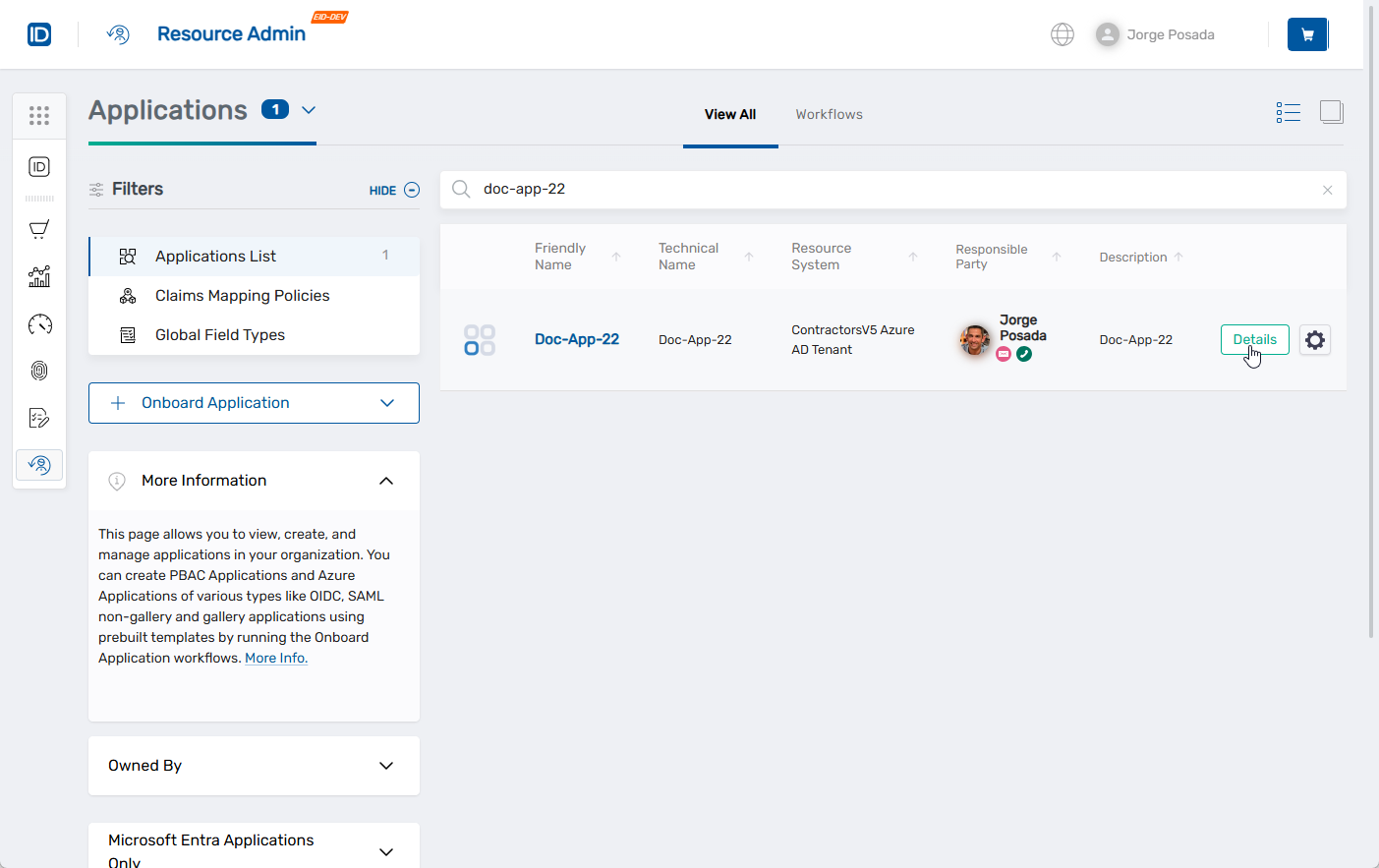1379x868 pixels.
Task: Open the gauge dashboard icon in sidebar
Action: (39, 324)
